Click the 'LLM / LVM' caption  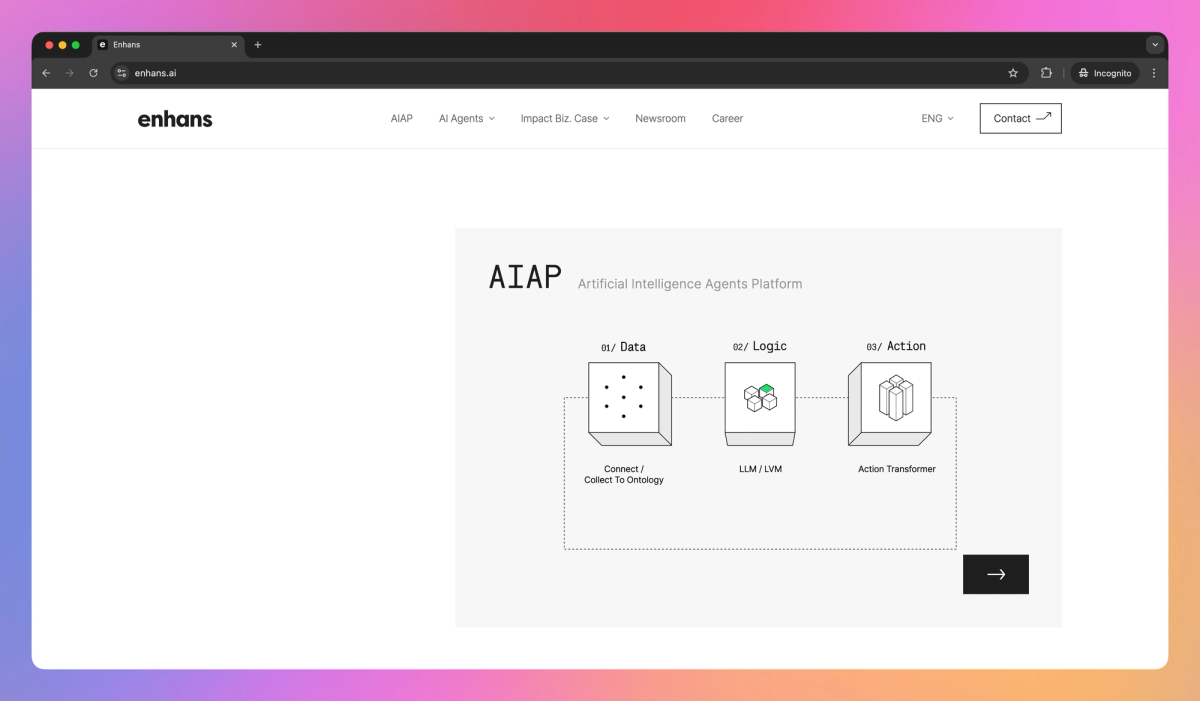click(x=760, y=469)
